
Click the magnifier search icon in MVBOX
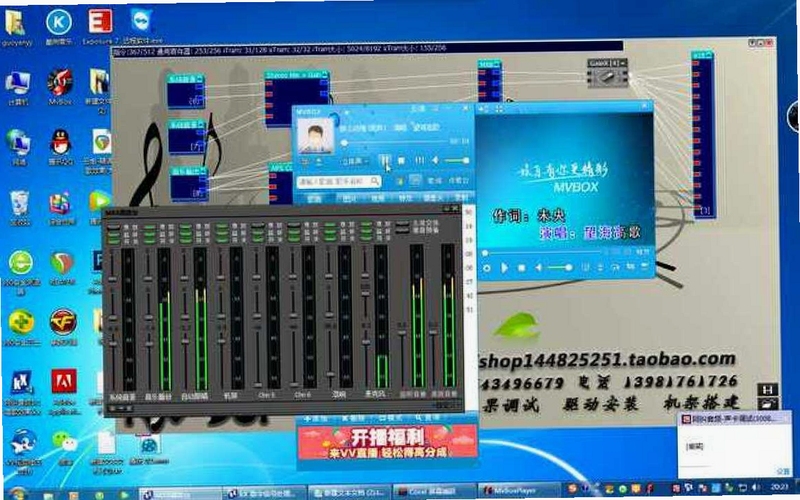[x=375, y=181]
